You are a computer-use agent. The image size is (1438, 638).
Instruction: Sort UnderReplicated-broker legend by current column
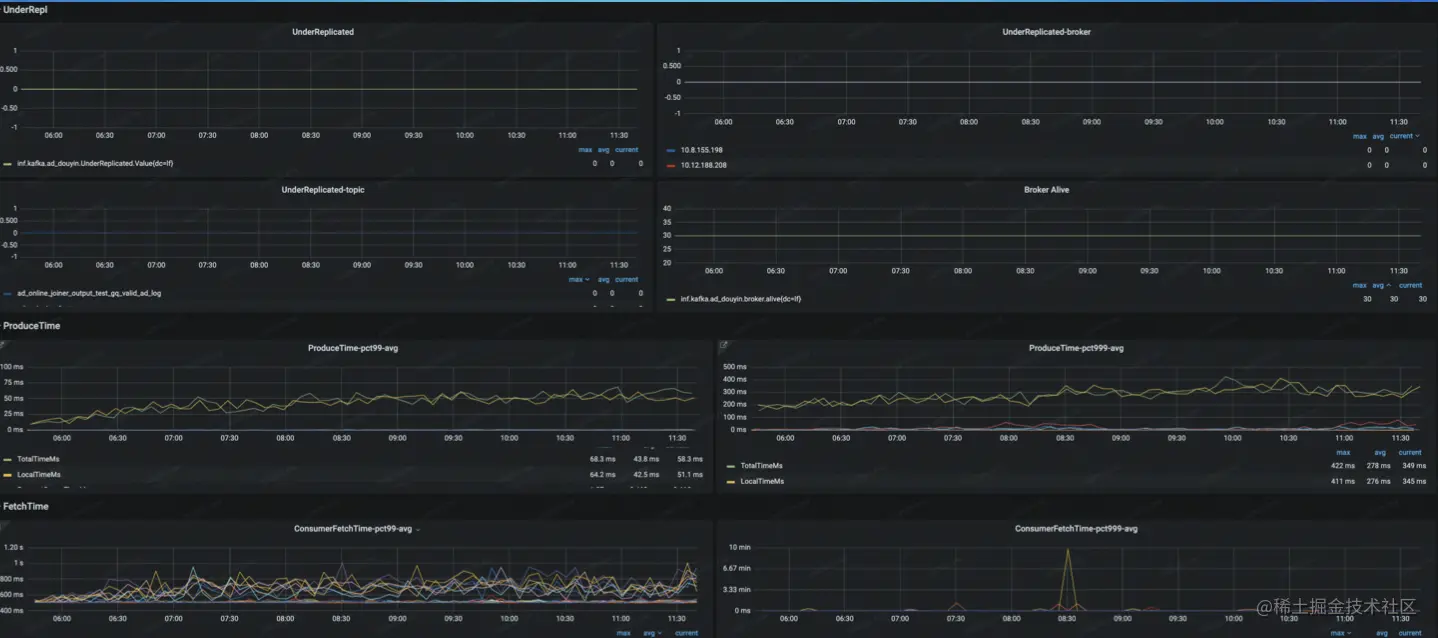[1402, 136]
